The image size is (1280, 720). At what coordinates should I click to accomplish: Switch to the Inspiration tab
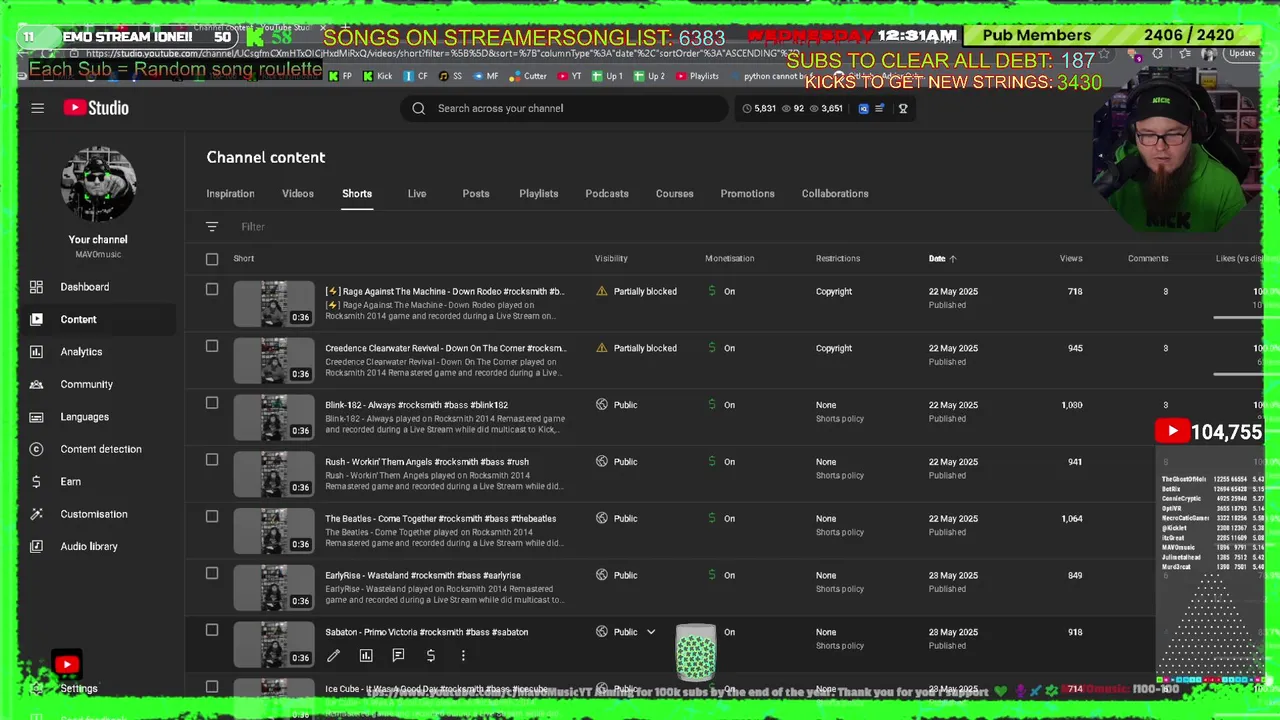pyautogui.click(x=230, y=194)
